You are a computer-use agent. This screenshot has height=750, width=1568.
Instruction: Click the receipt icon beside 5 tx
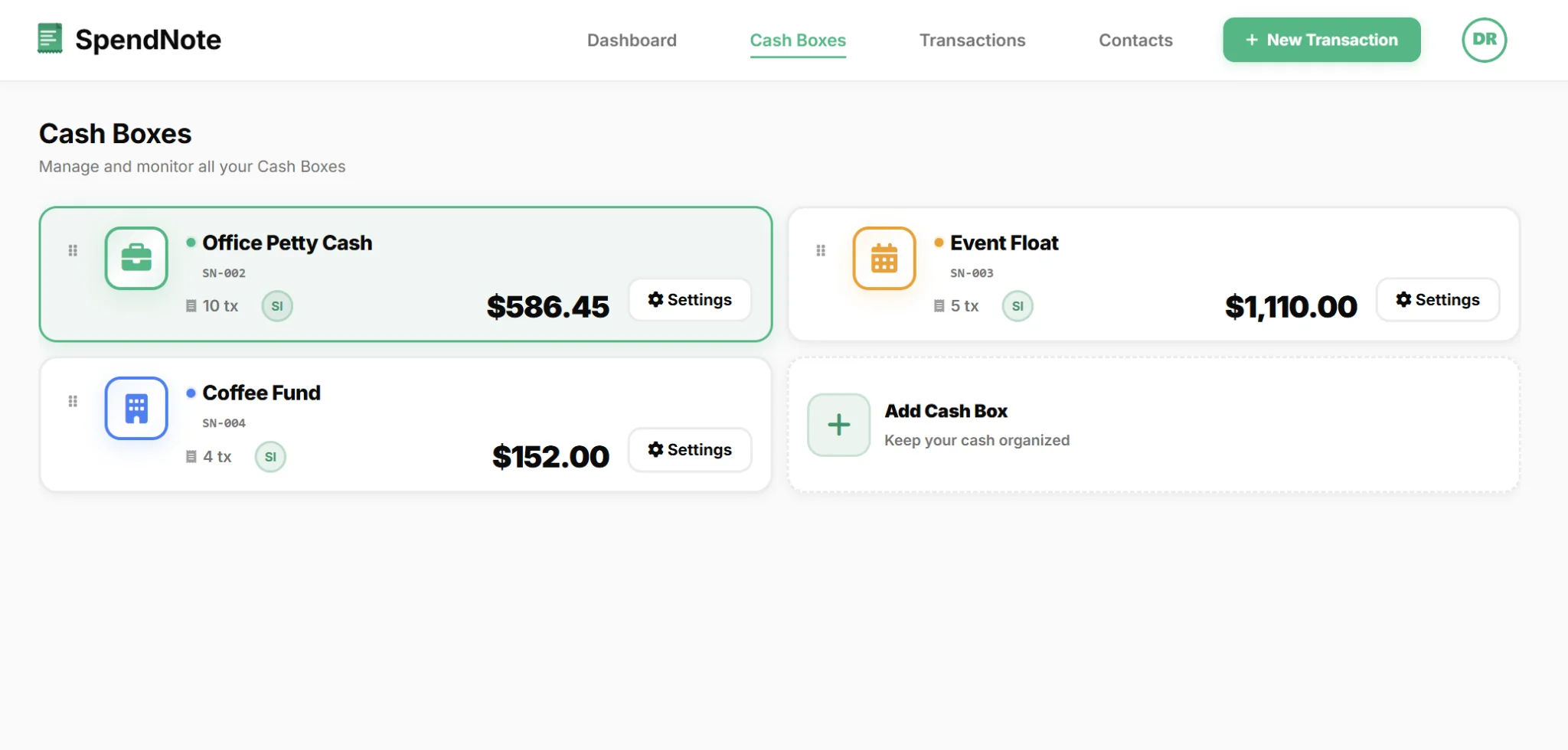coord(939,305)
